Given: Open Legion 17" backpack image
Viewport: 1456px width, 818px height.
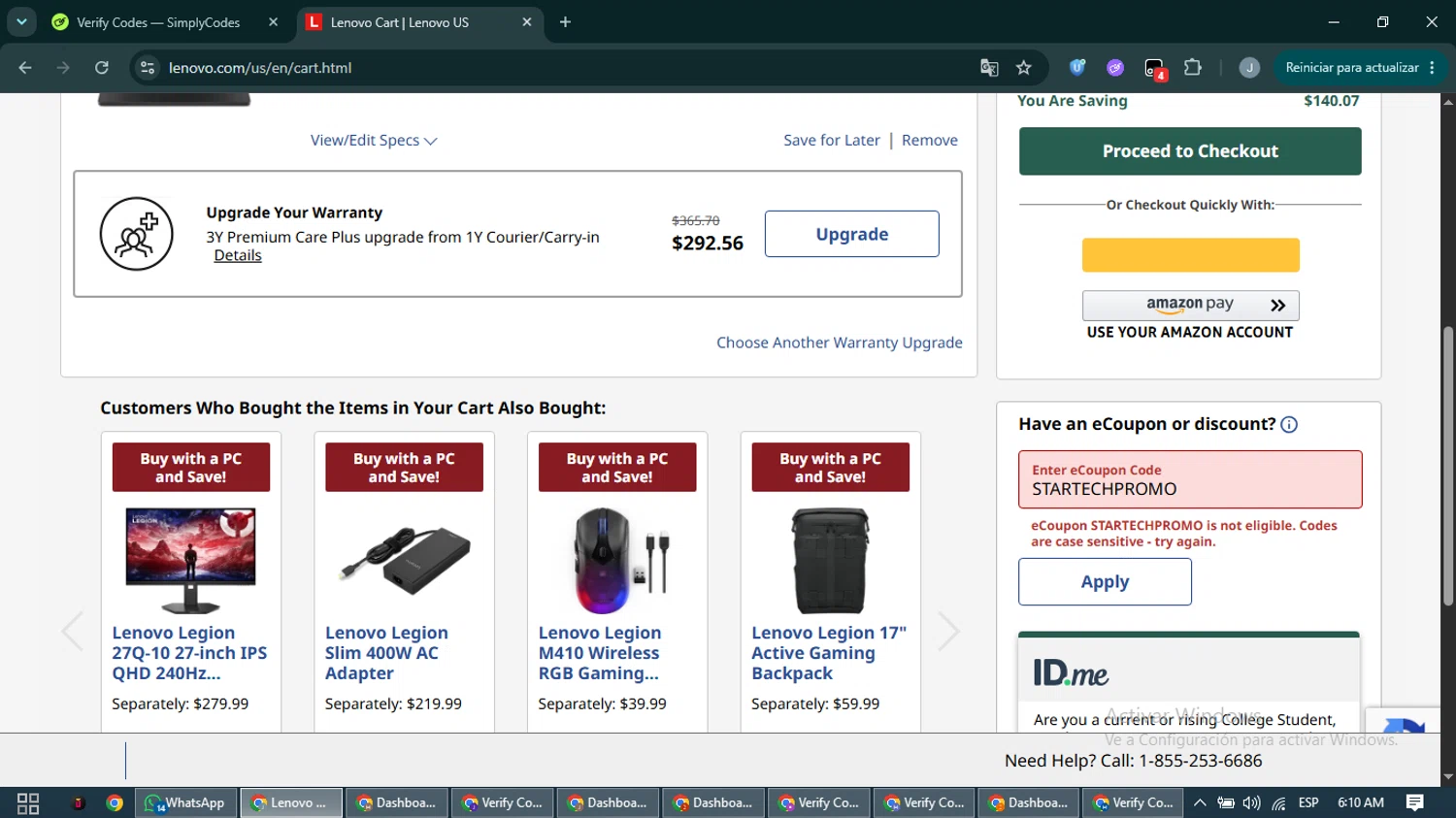Looking at the screenshot, I should [x=830, y=560].
